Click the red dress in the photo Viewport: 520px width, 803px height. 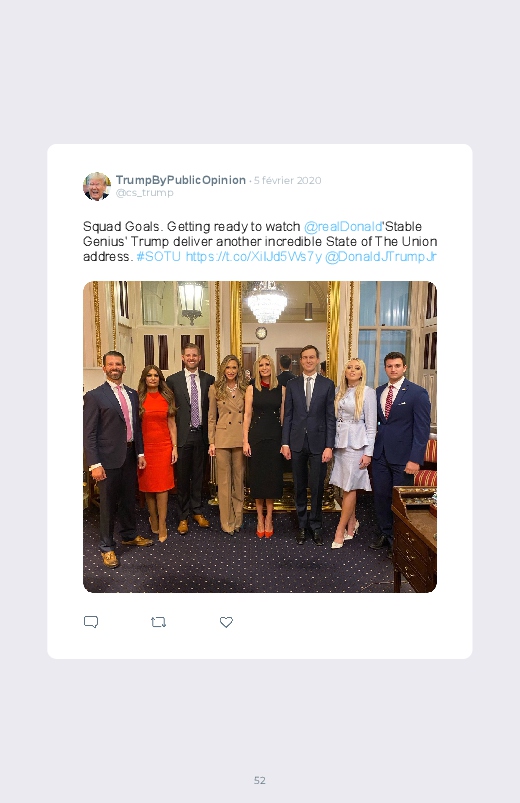pos(156,441)
